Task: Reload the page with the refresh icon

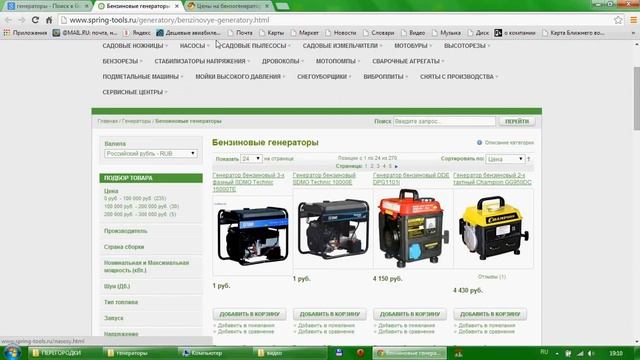Action: point(36,20)
